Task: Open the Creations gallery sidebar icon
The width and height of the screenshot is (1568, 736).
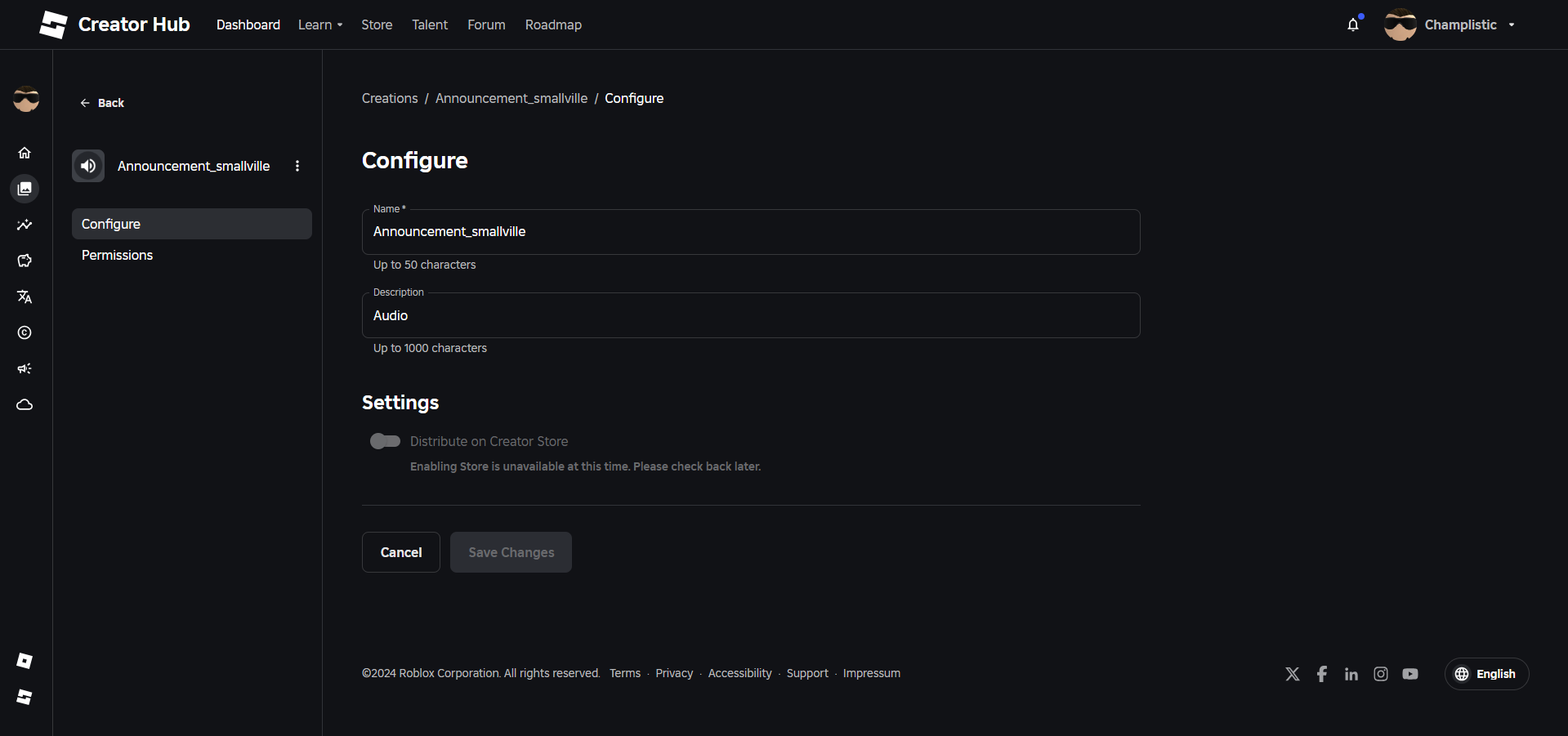Action: [25, 189]
